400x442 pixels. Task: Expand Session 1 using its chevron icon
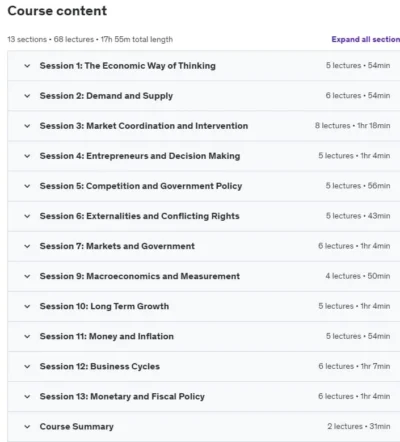click(27, 66)
